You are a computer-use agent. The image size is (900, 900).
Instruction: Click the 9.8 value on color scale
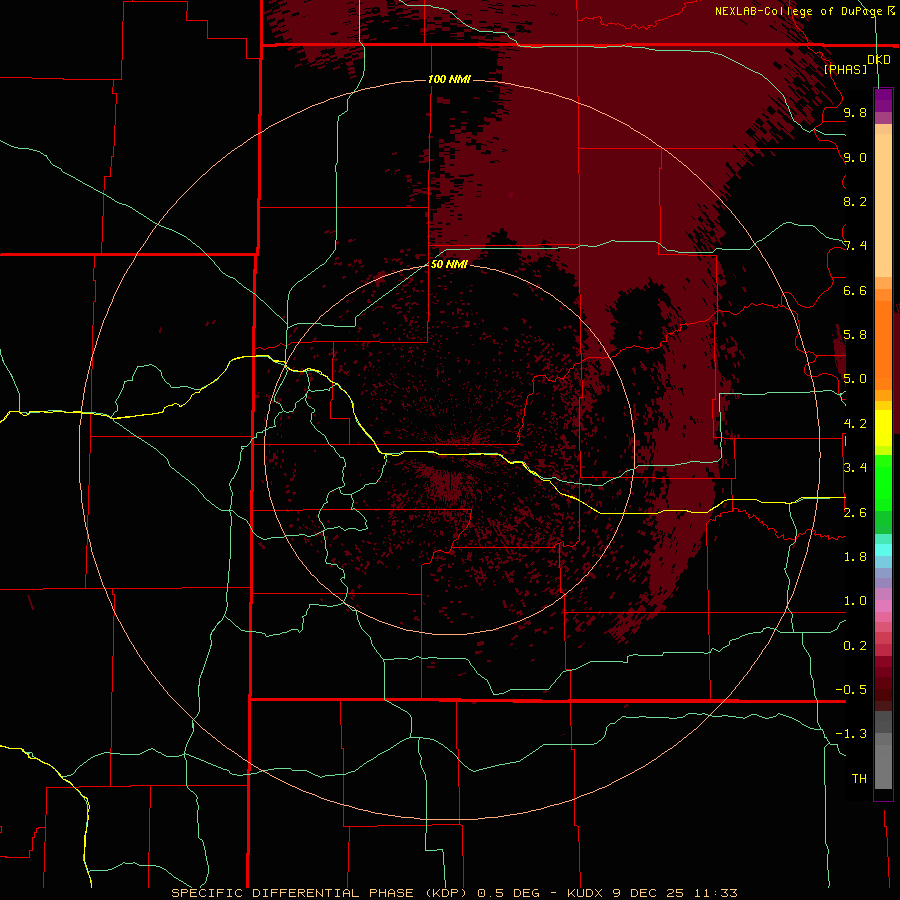click(x=855, y=112)
